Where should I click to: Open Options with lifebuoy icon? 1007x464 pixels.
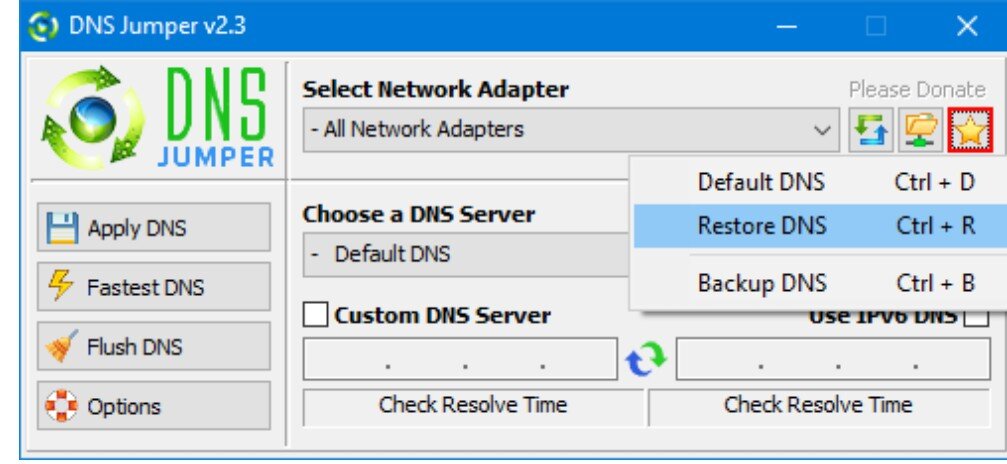point(154,406)
